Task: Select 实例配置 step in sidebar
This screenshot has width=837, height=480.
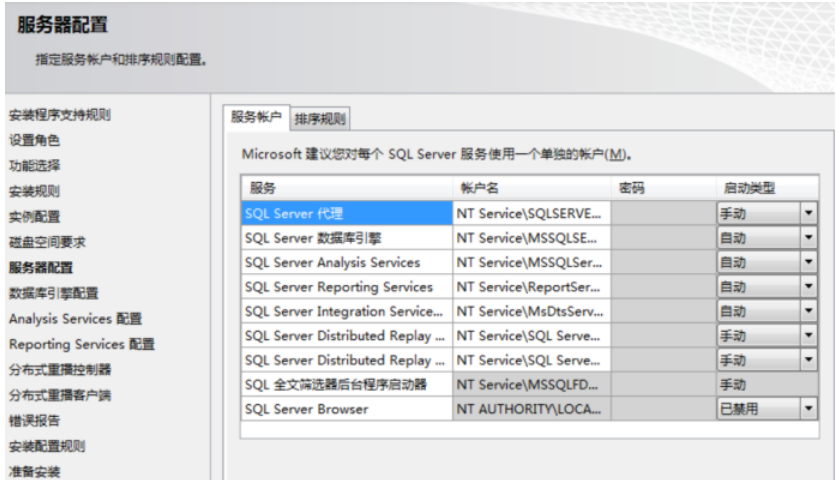Action: 34,217
